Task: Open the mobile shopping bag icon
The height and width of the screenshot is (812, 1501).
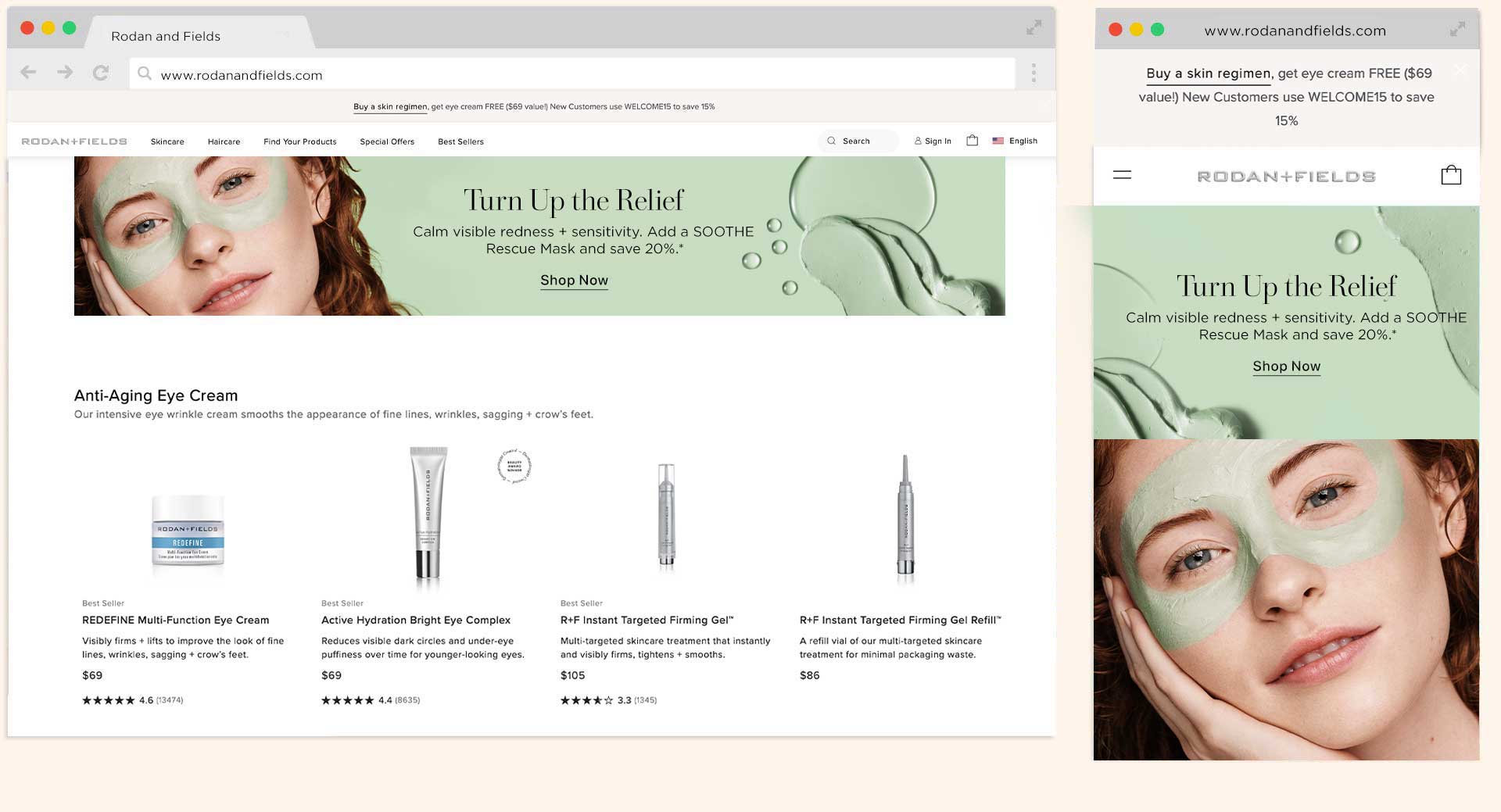Action: pyautogui.click(x=1451, y=175)
